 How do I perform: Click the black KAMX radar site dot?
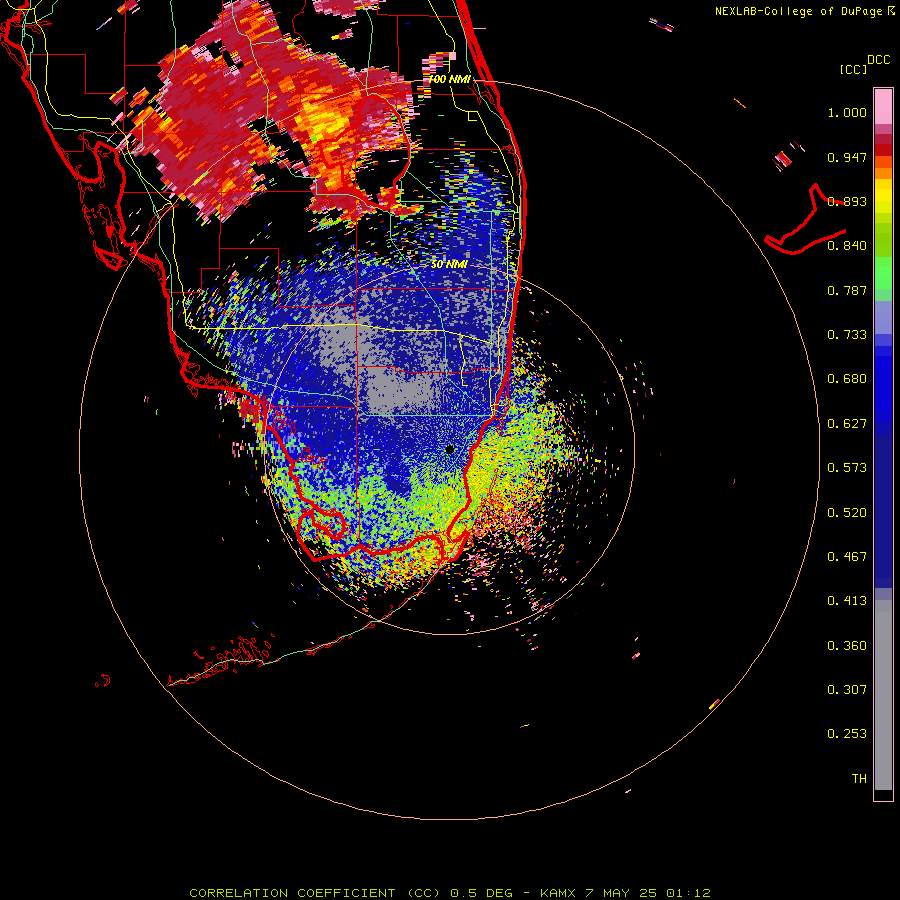(450, 449)
